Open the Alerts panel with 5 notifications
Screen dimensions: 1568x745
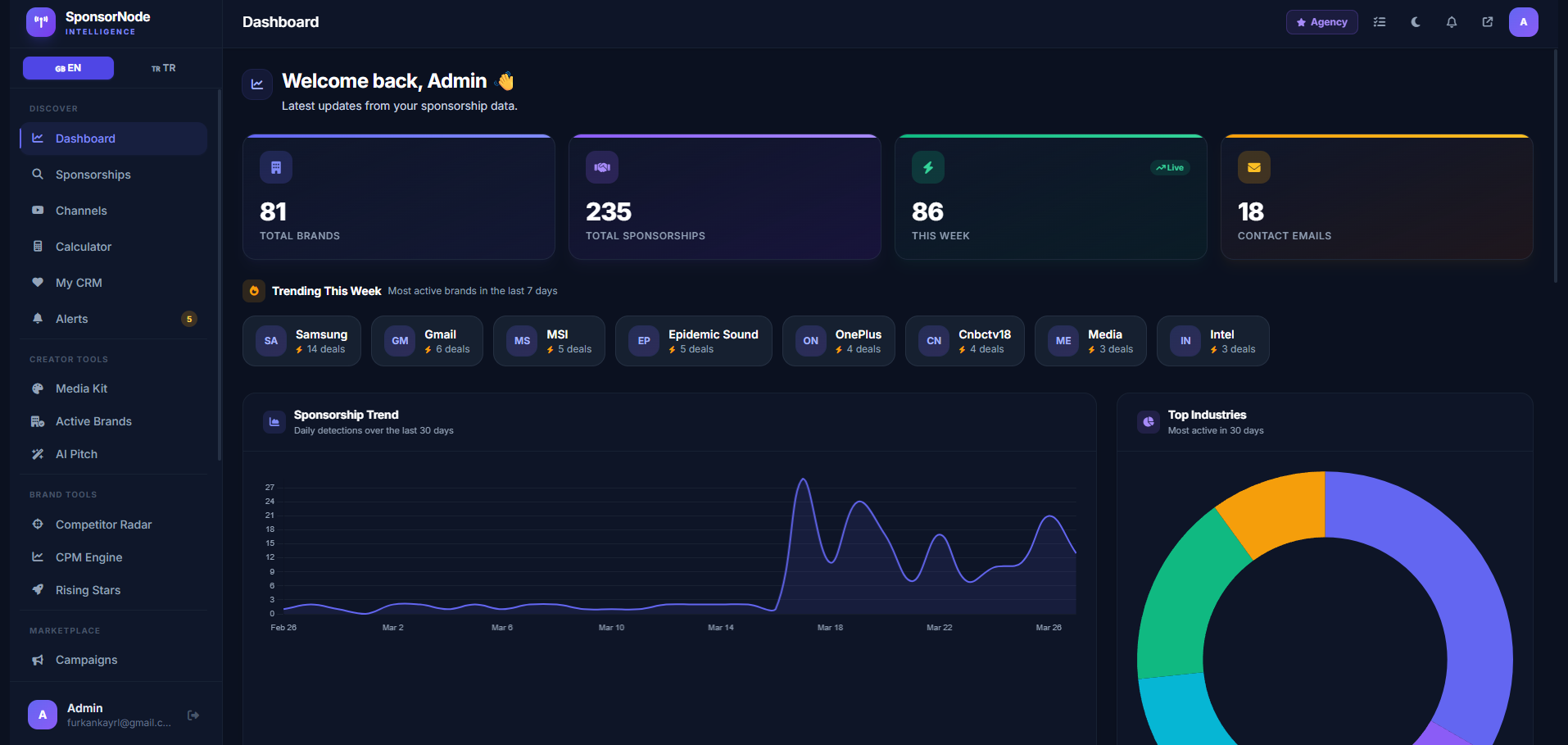click(x=72, y=318)
